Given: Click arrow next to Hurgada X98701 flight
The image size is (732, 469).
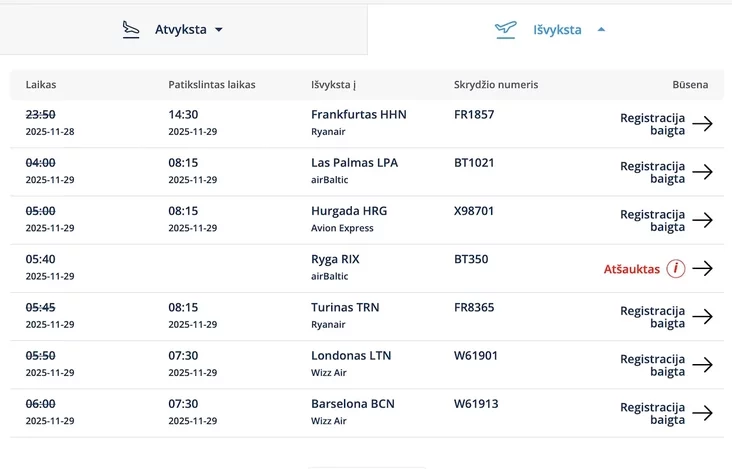Looking at the screenshot, I should coord(703,220).
